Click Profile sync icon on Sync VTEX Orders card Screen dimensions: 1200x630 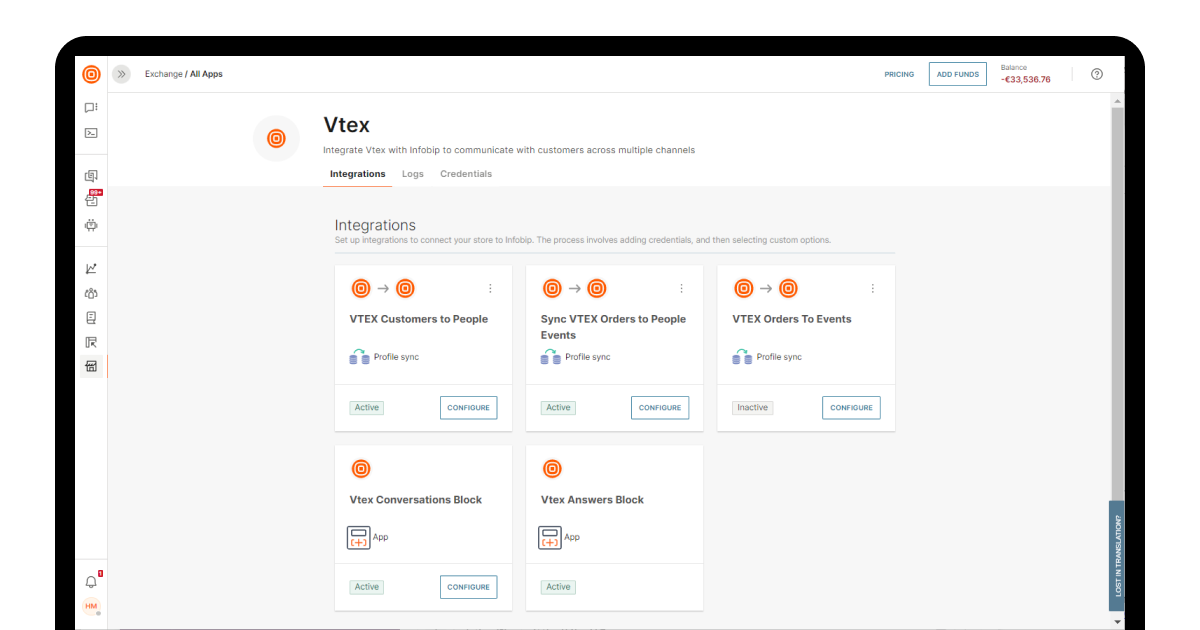[551, 357]
